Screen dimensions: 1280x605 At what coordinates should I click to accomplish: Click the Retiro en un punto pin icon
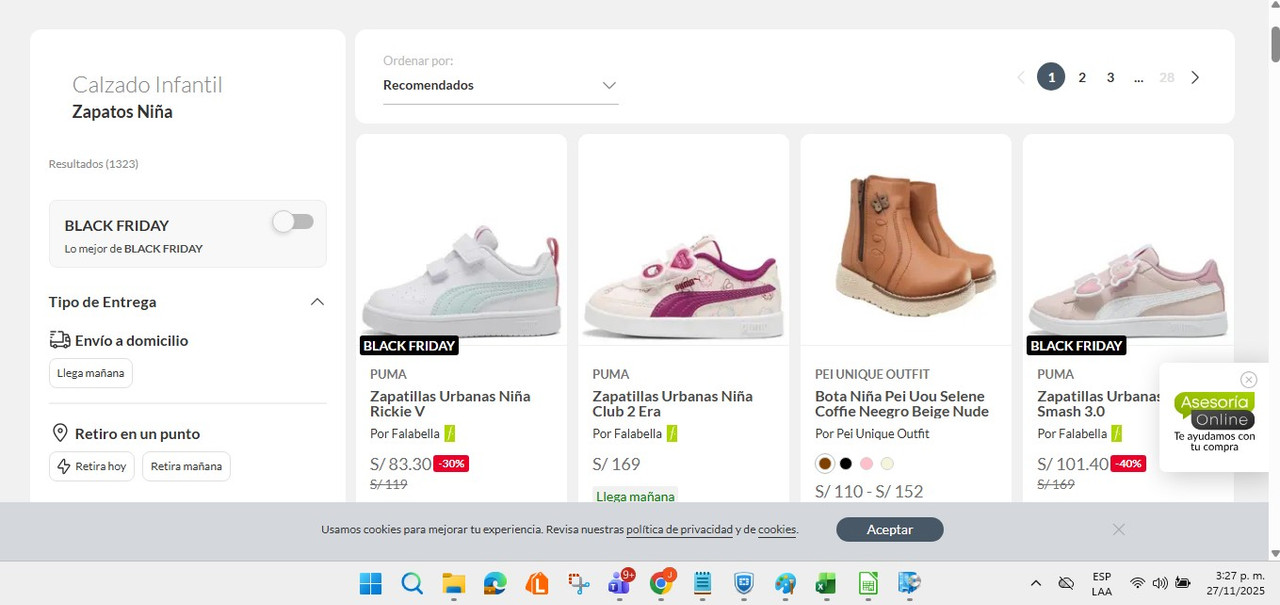tap(59, 433)
